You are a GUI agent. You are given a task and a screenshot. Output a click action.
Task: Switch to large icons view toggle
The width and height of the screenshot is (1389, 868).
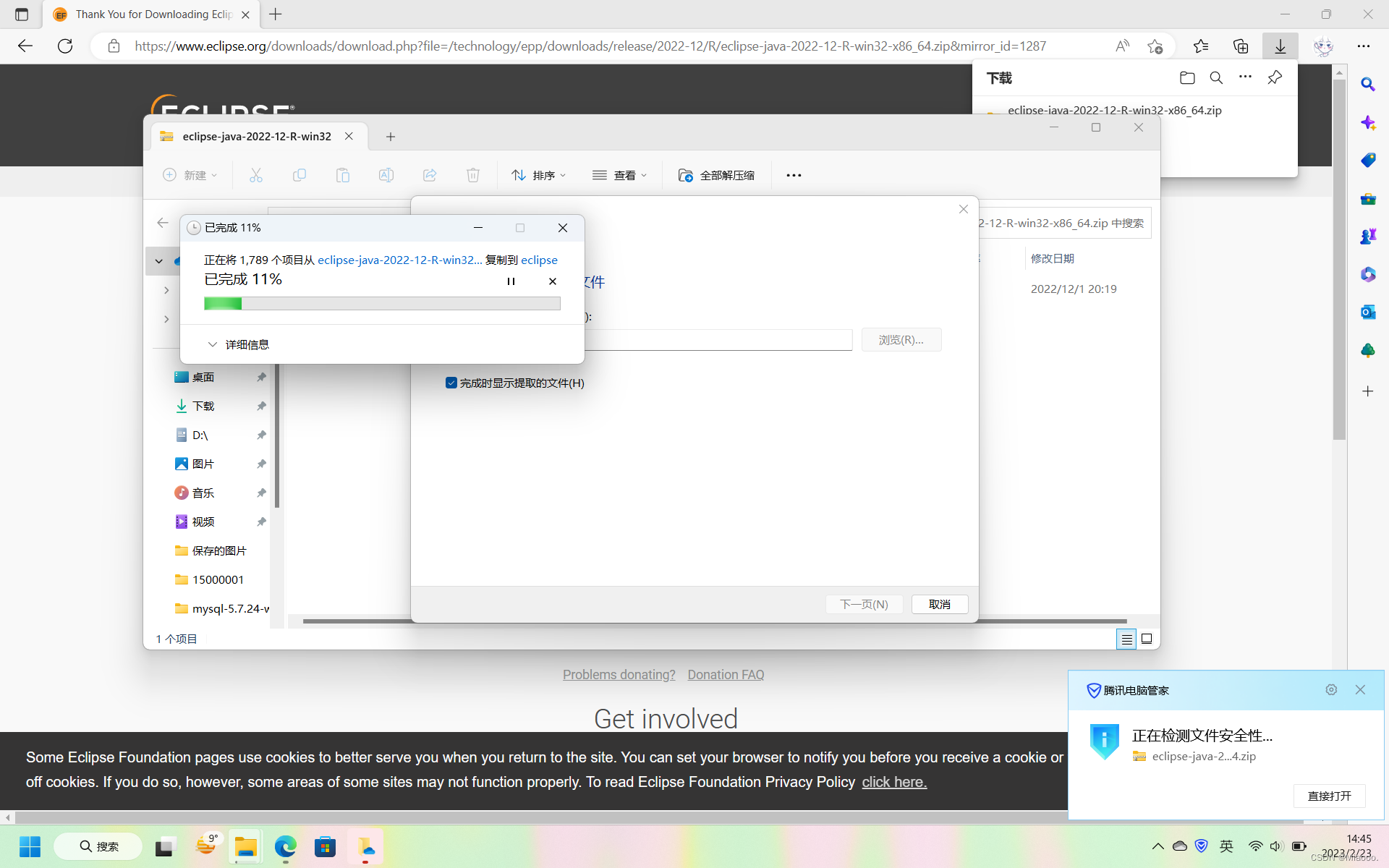point(1147,639)
